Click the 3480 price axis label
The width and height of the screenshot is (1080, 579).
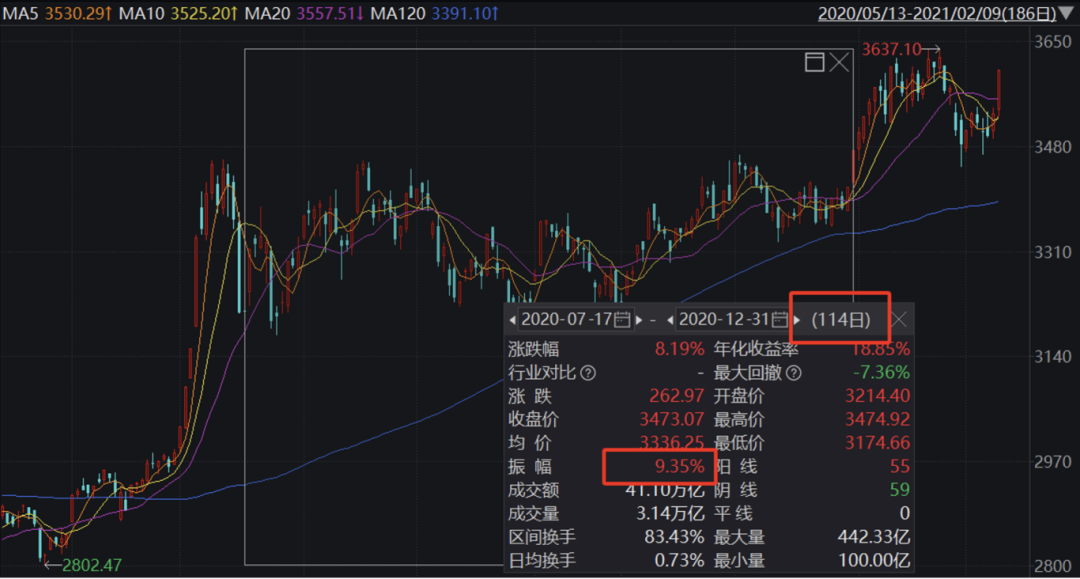tap(1053, 147)
